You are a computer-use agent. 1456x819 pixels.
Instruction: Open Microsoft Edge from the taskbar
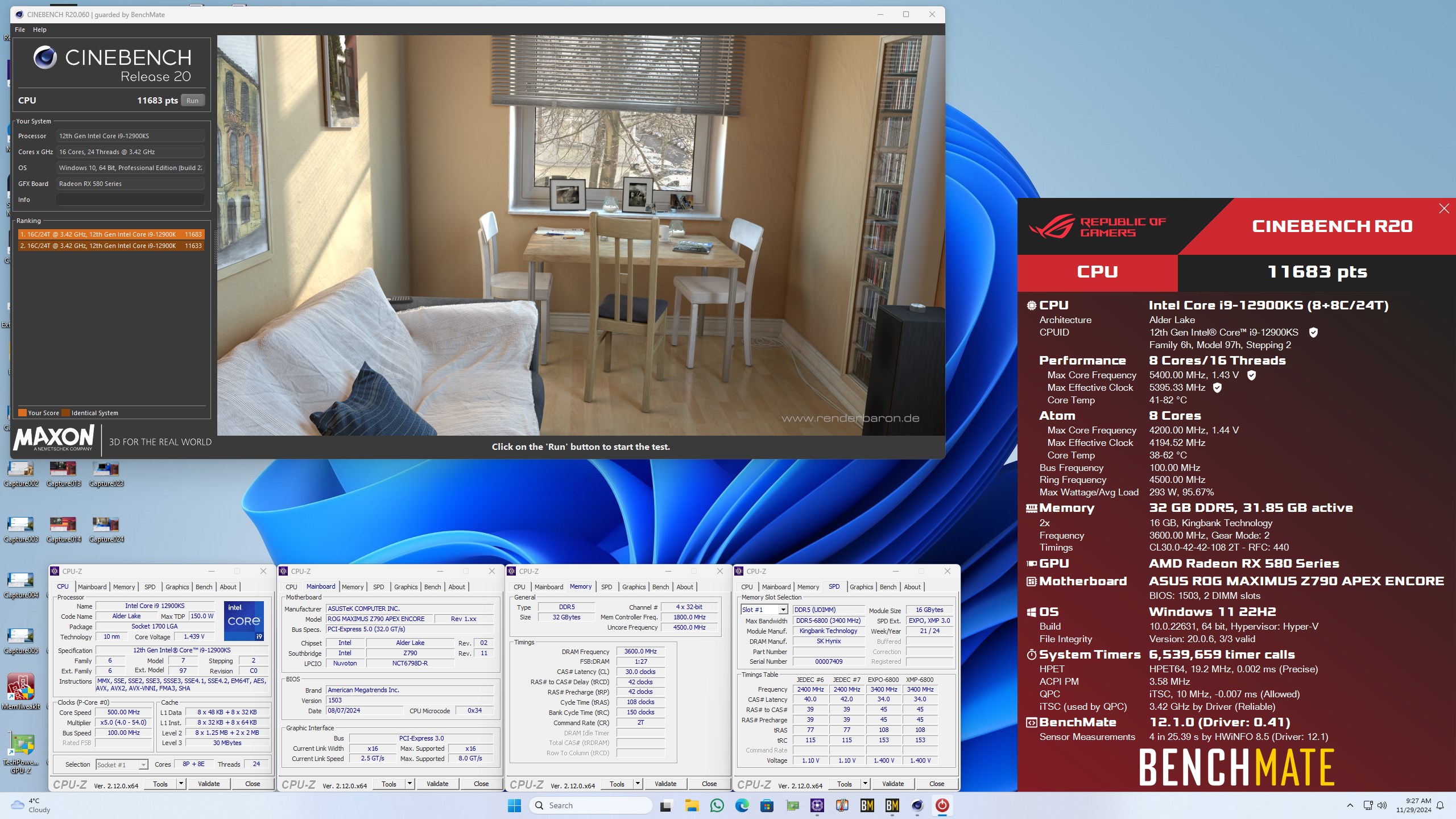[x=742, y=805]
